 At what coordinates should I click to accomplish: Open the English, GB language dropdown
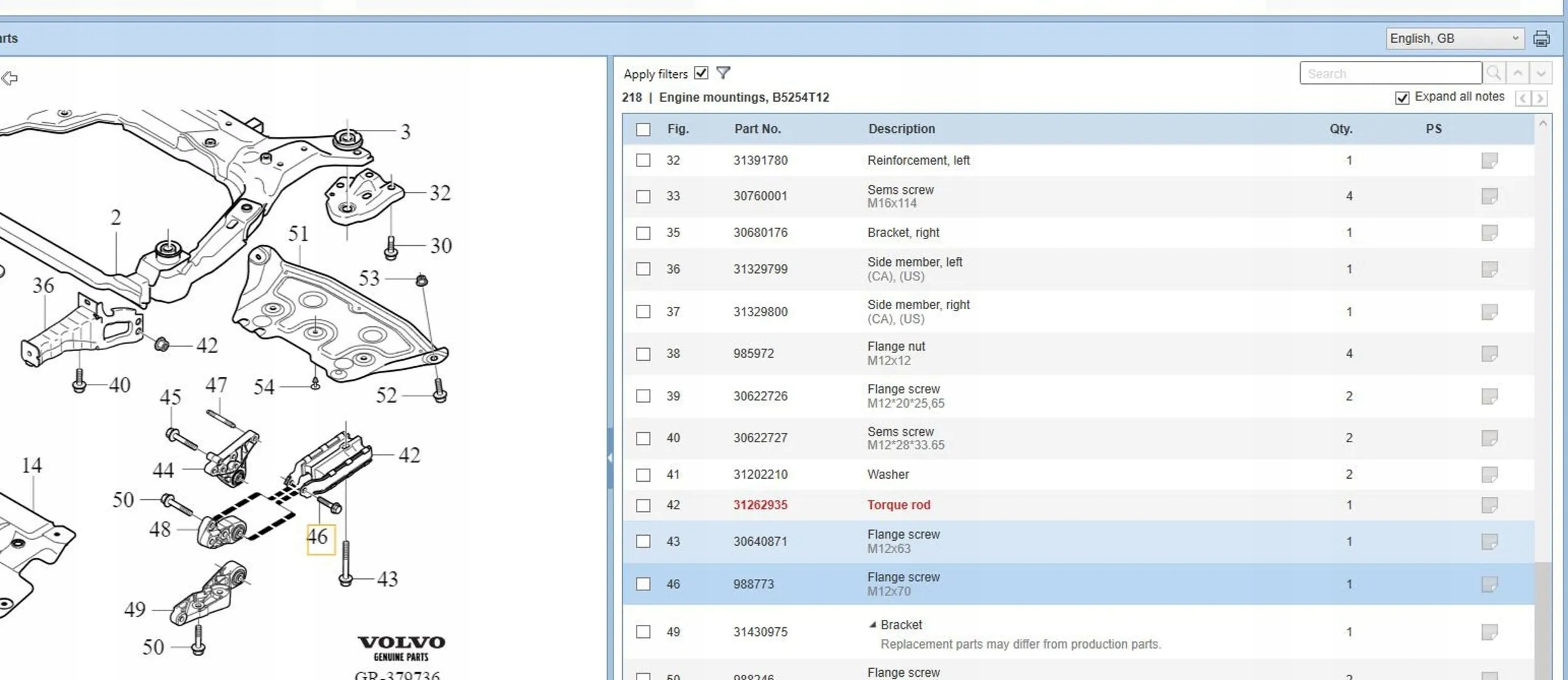(x=1454, y=39)
